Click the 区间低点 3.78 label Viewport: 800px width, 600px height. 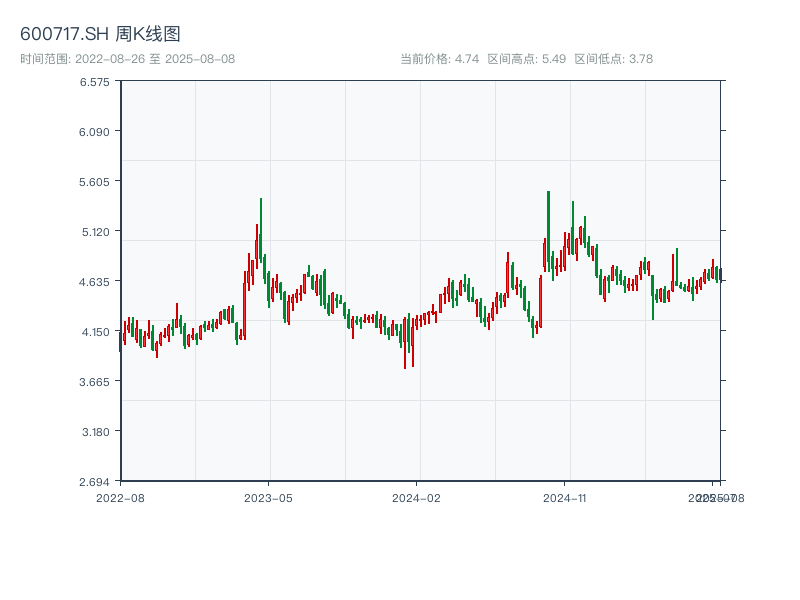[613, 59]
